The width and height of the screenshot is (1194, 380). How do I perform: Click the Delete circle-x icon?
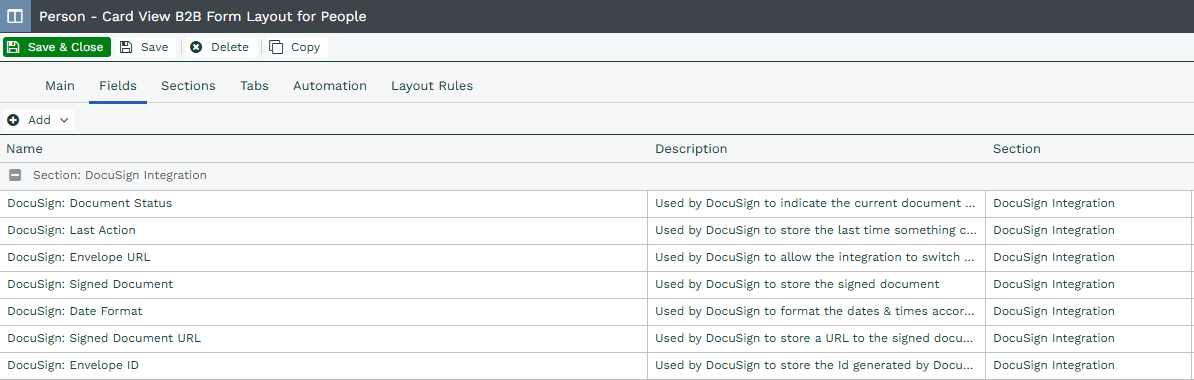coord(196,47)
